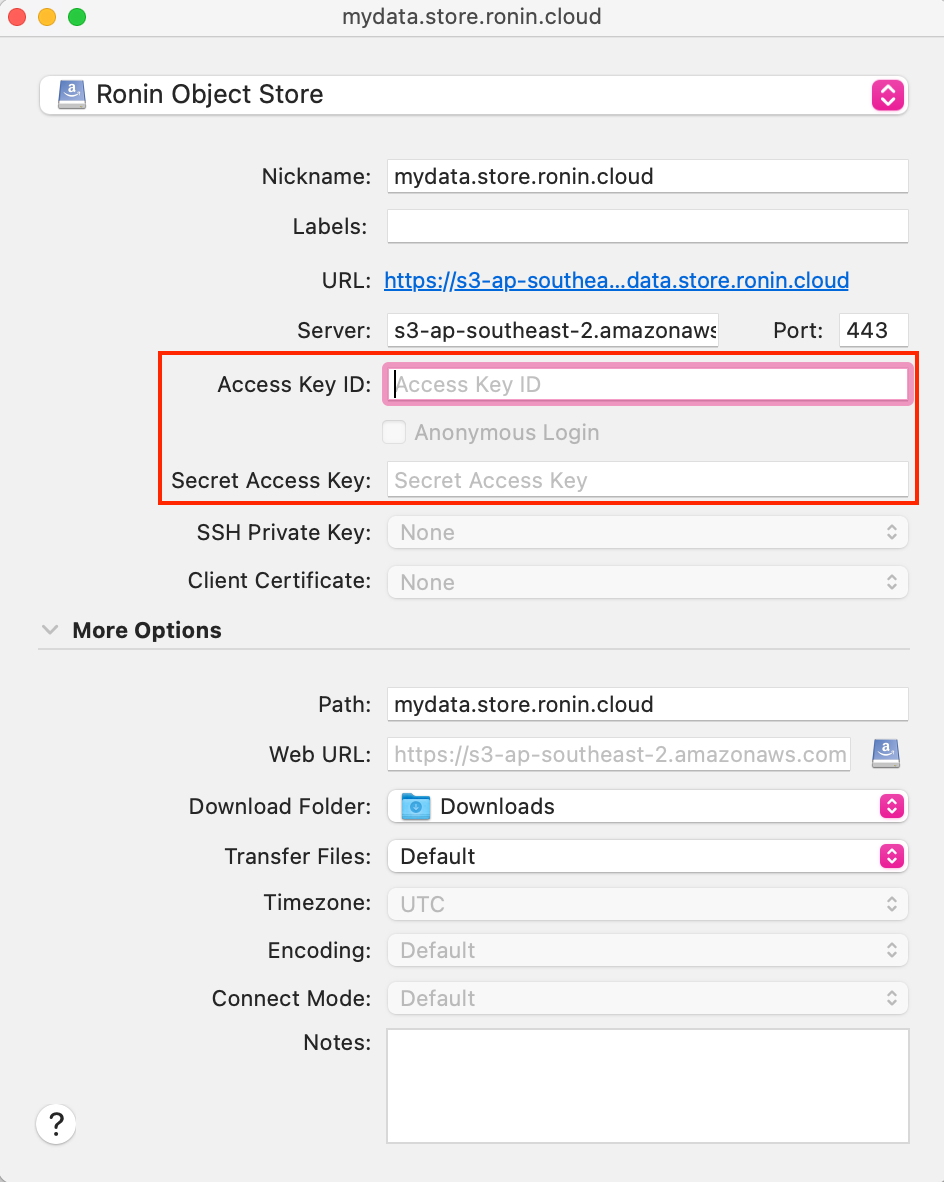Click the SSH Private Key label
This screenshot has width=944, height=1182.
pyautogui.click(x=284, y=533)
